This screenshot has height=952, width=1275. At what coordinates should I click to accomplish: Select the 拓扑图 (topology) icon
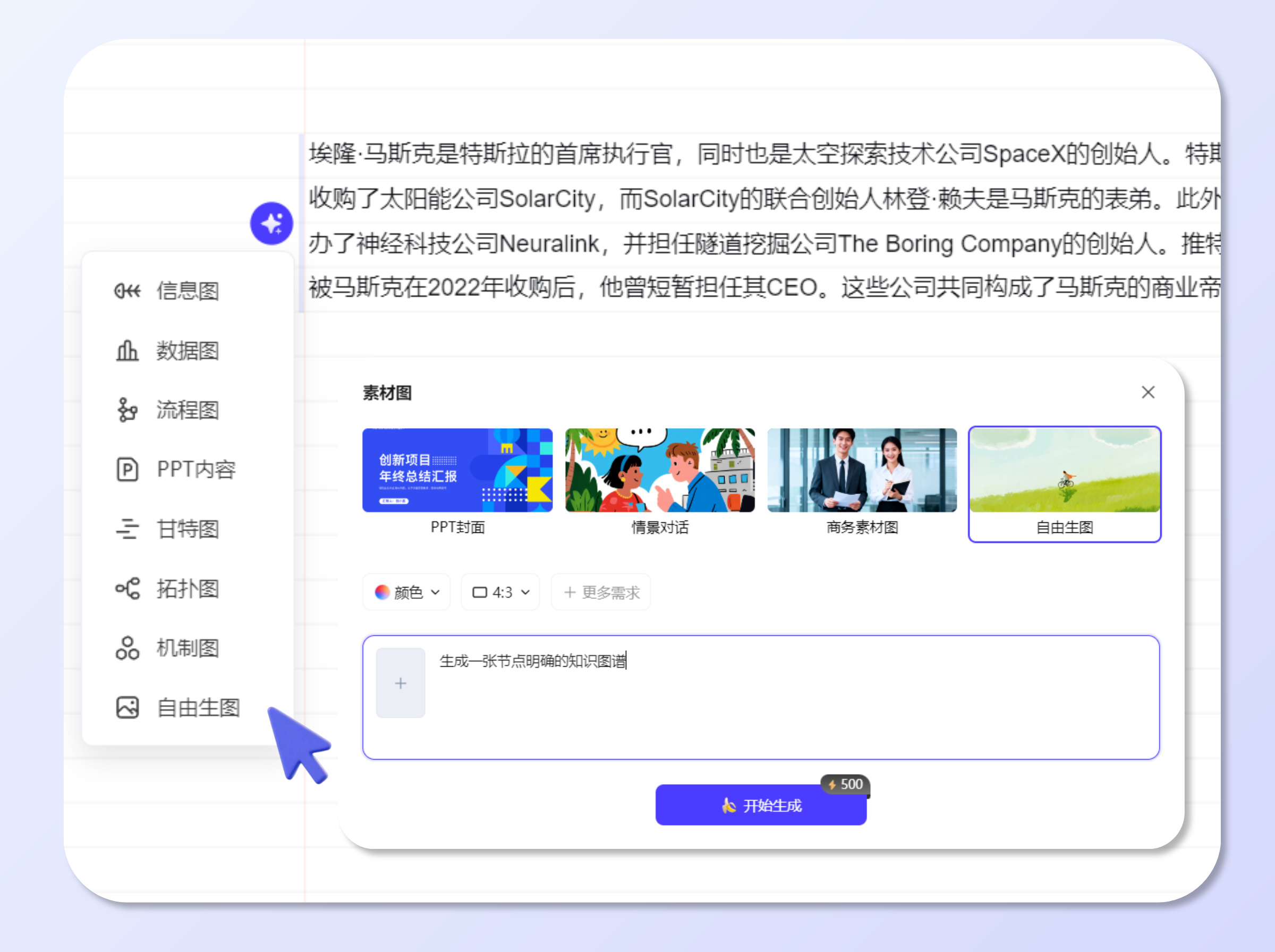(x=127, y=589)
